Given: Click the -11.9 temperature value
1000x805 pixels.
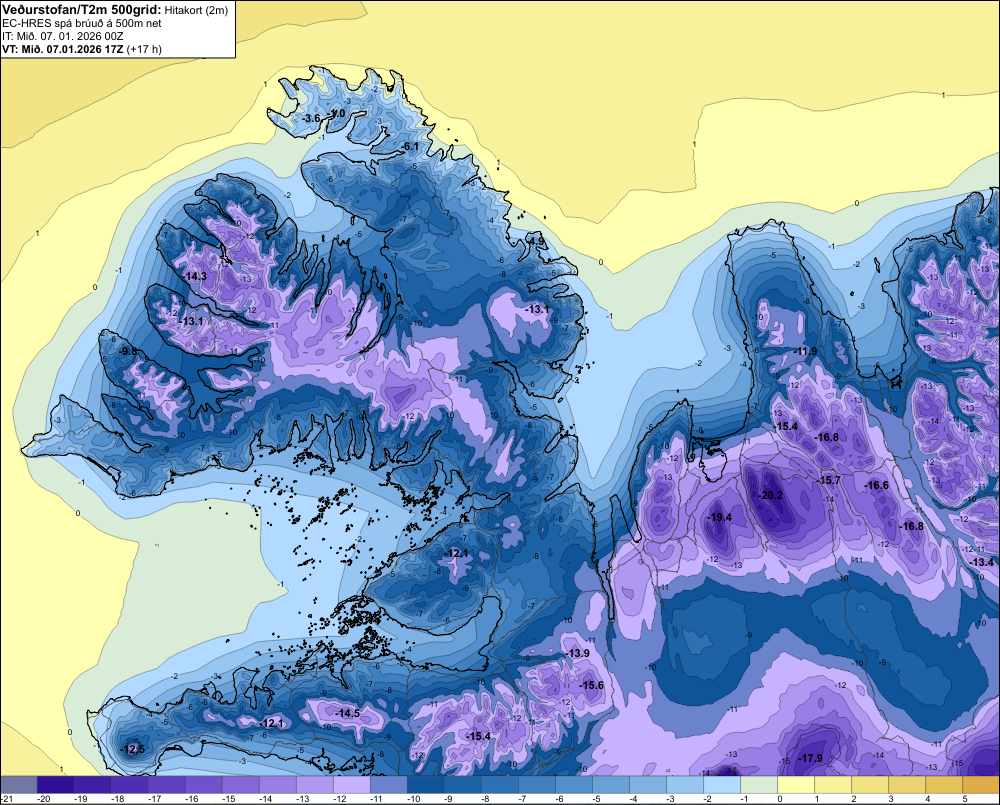Looking at the screenshot, I should (805, 351).
